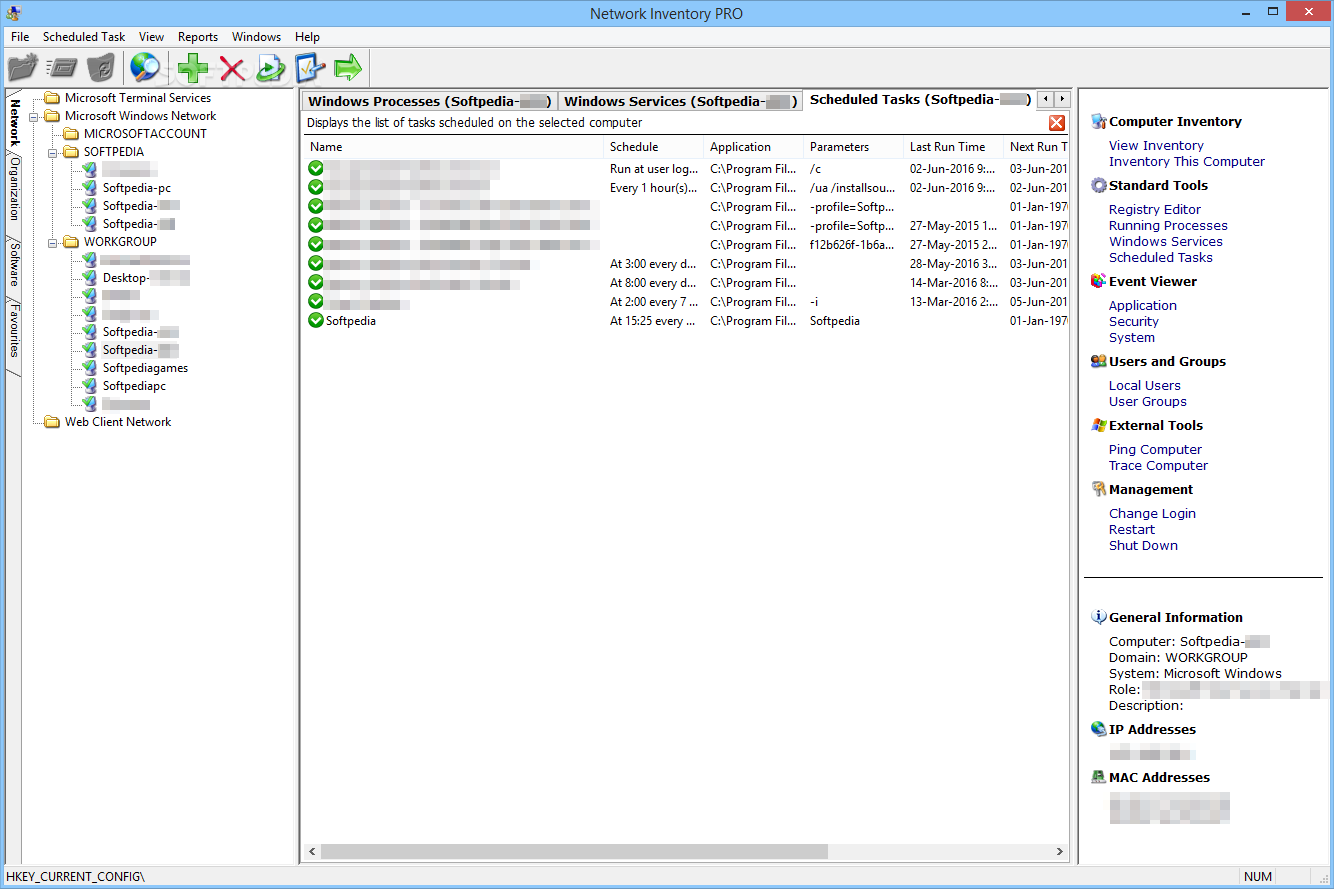1334x889 pixels.
Task: Collapse the SOFTPEDIA domain node
Action: [52, 152]
